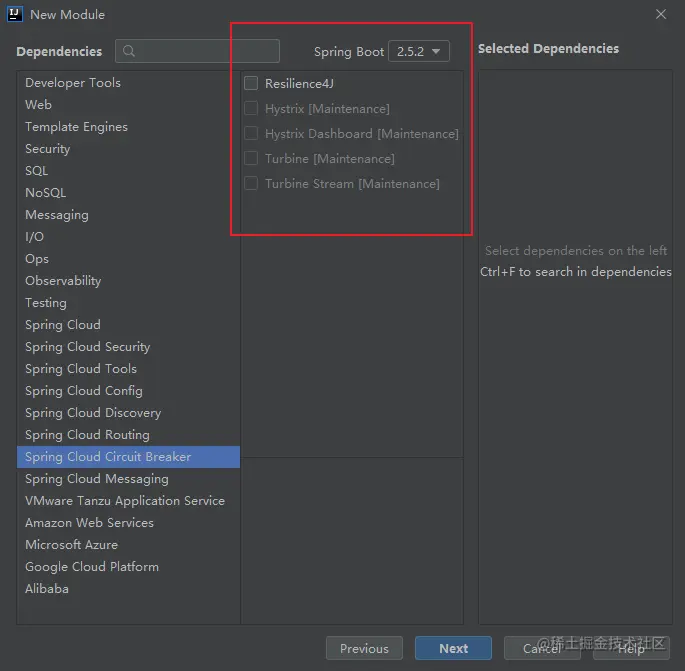The width and height of the screenshot is (685, 671).
Task: Select the Google Cloud Platform category
Action: 128,567
